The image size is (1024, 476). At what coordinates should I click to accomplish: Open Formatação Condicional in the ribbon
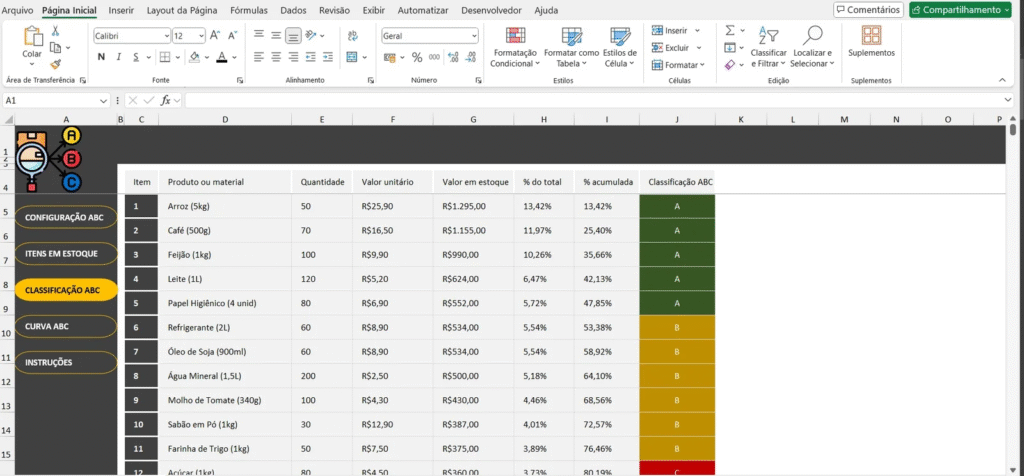click(x=513, y=46)
